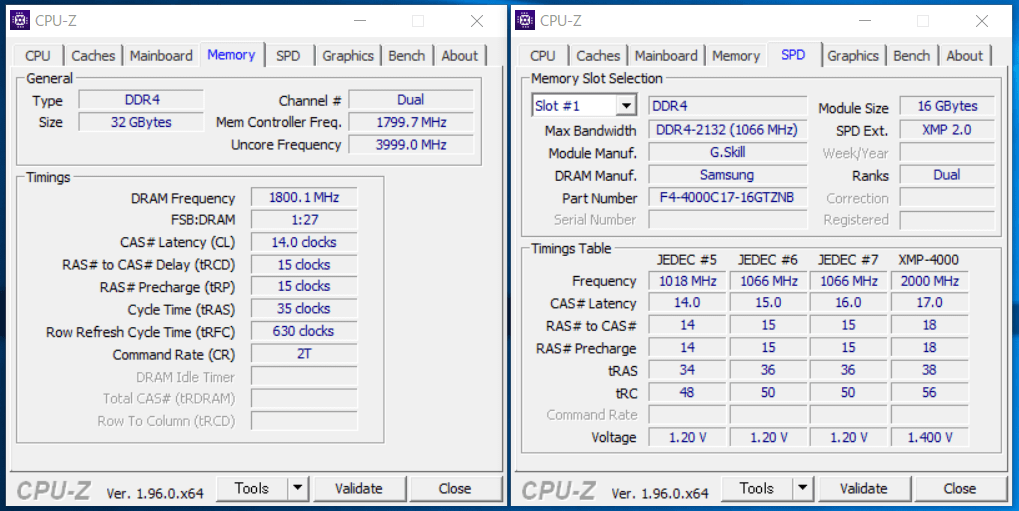Open Graphics tab in right CPU-Z window
The image size is (1019, 511).
[853, 56]
